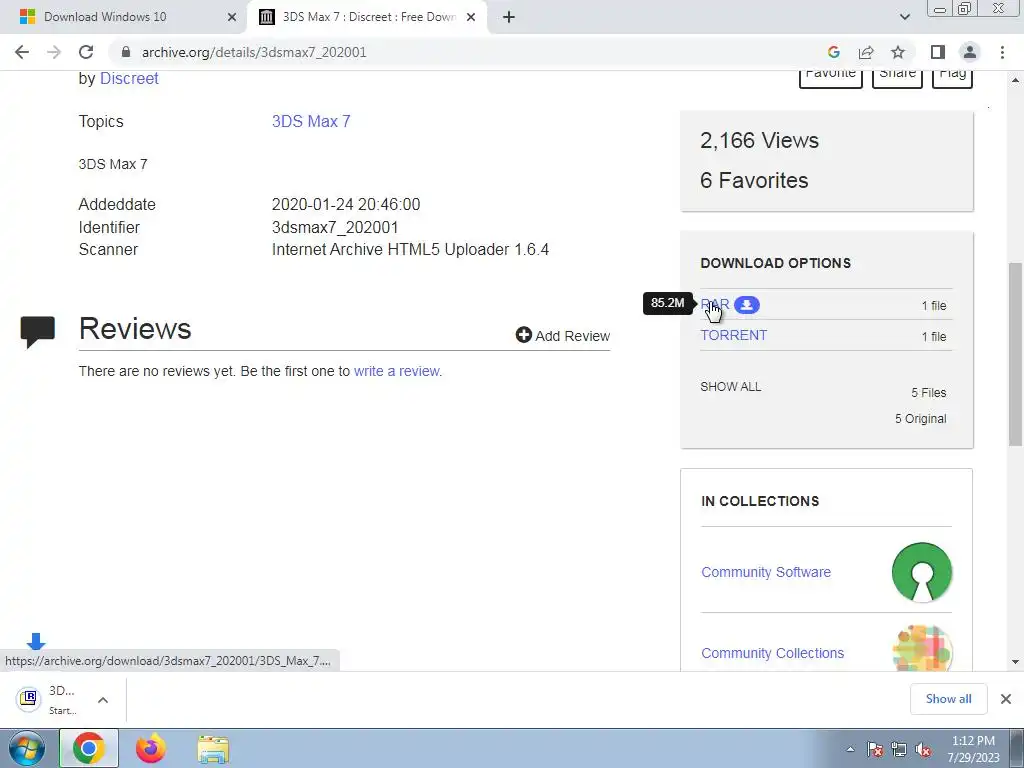Click the 6 Favorites text
1024x768 pixels.
click(x=754, y=180)
